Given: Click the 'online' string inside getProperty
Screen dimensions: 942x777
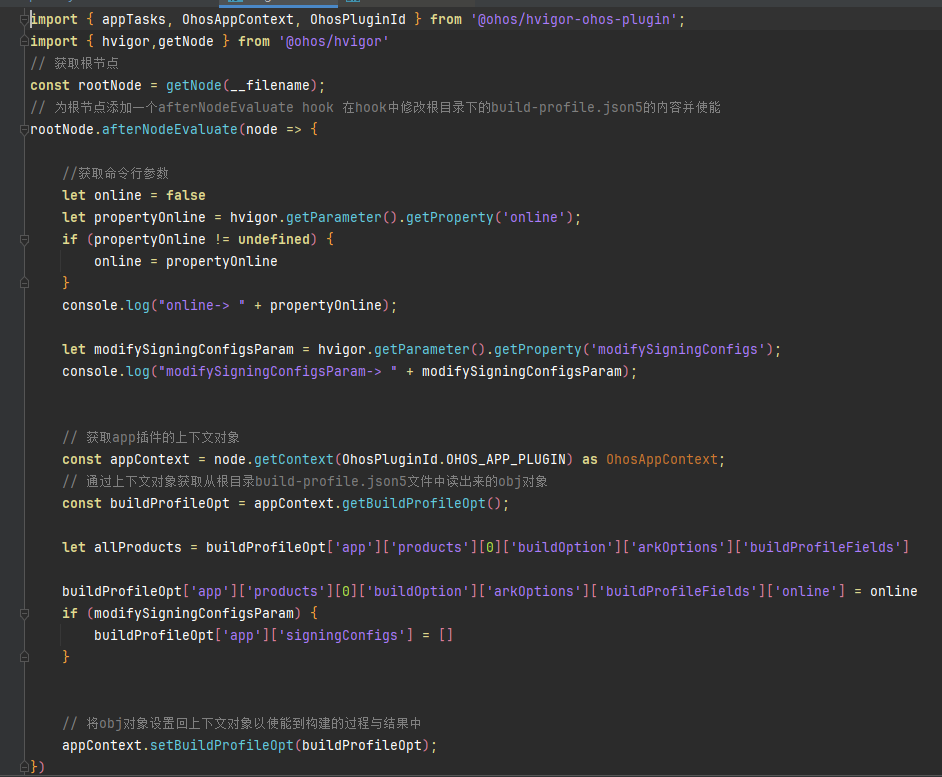Looking at the screenshot, I should [533, 217].
